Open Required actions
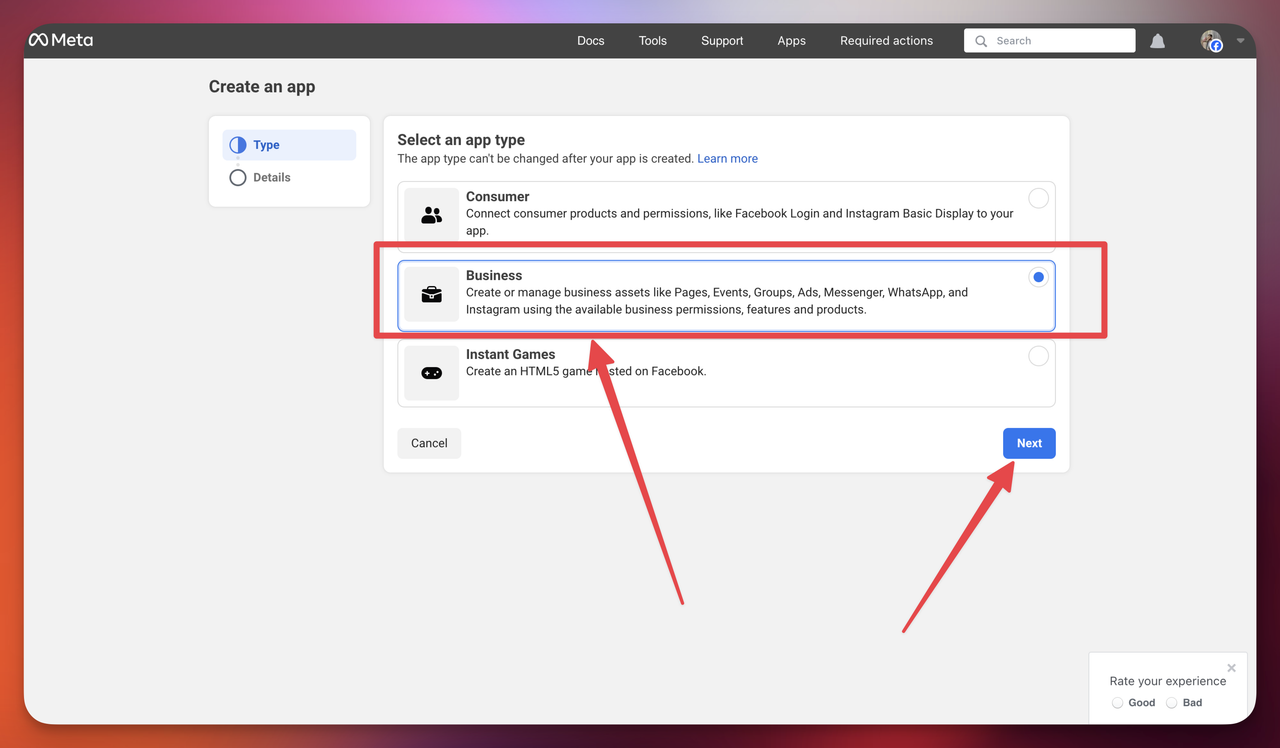This screenshot has width=1280, height=748. pos(886,41)
